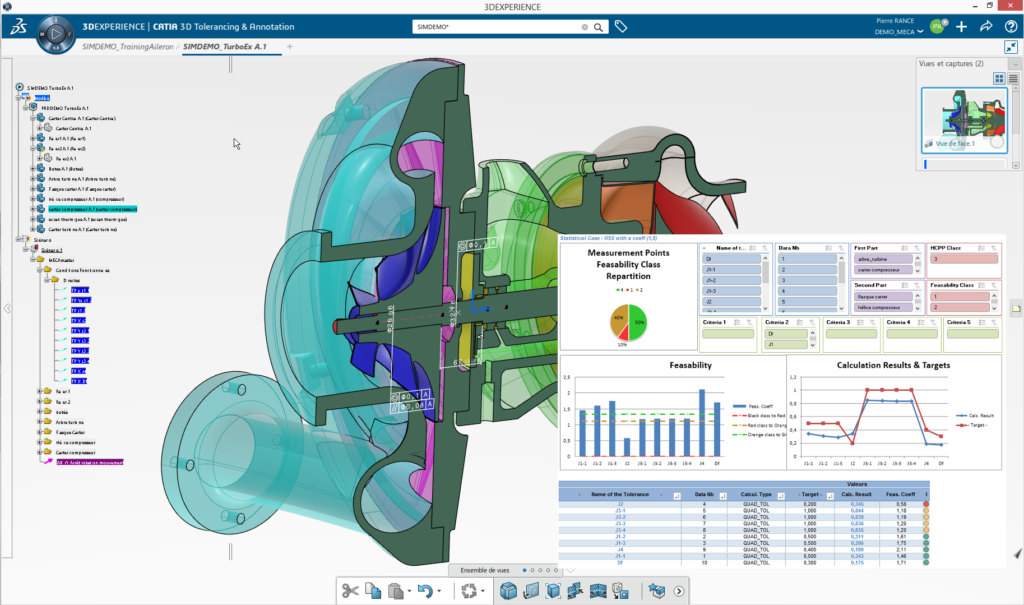Toggle slicer item 3 under HCPP Class

pos(964,259)
